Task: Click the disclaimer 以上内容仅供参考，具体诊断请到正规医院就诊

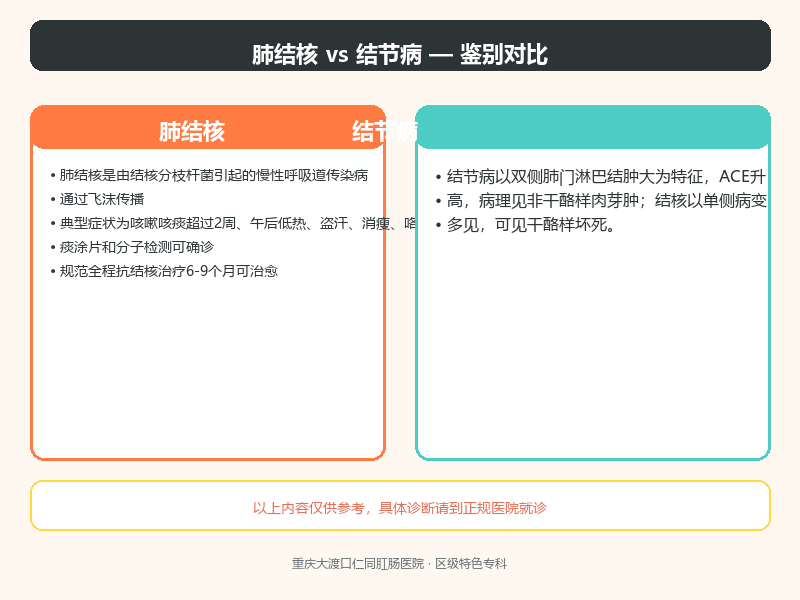Action: [x=400, y=508]
